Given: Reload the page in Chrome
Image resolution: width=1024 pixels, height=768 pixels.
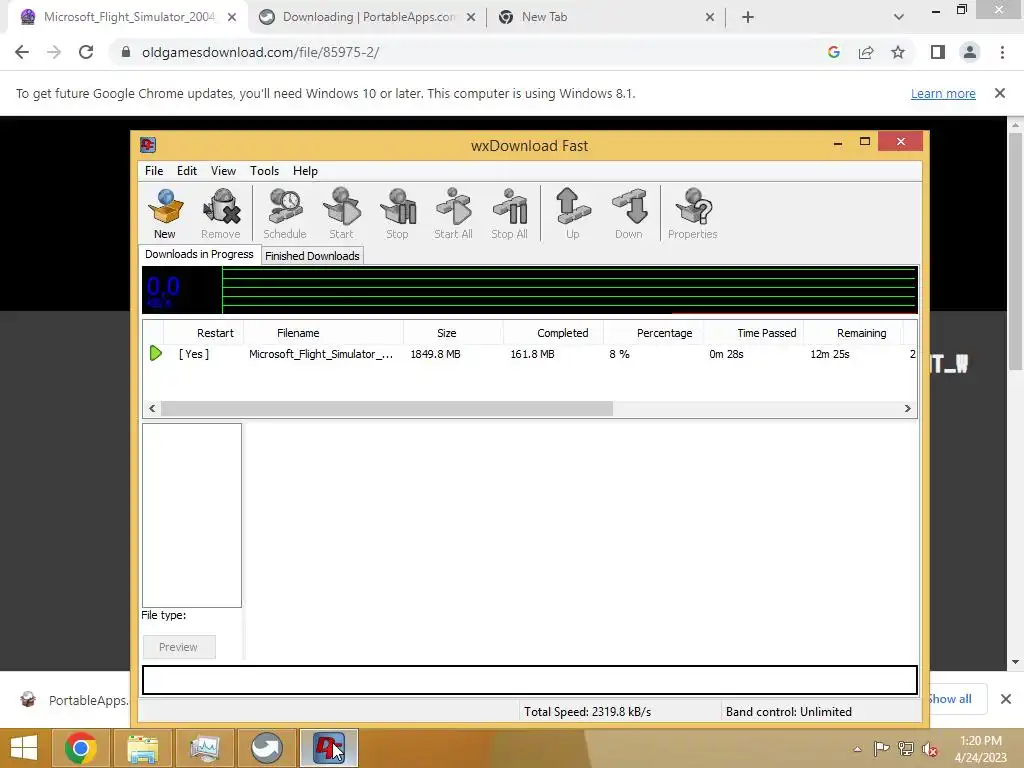Looking at the screenshot, I should click(x=86, y=52).
